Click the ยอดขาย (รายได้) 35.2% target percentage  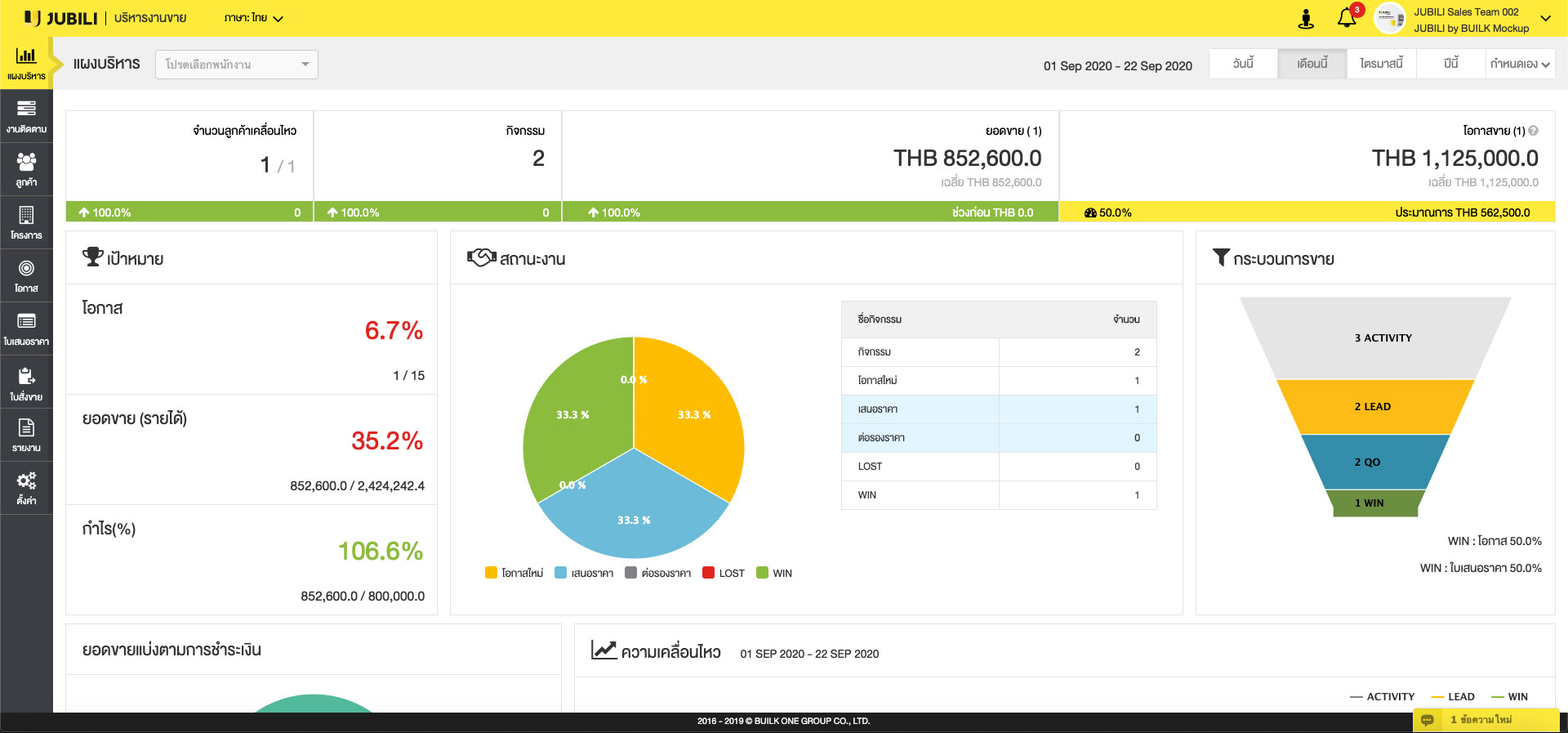387,440
